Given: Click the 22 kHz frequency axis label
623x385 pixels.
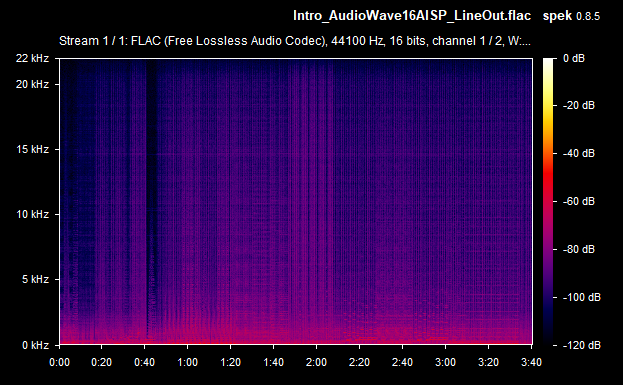Looking at the screenshot, I should pyautogui.click(x=32, y=58).
